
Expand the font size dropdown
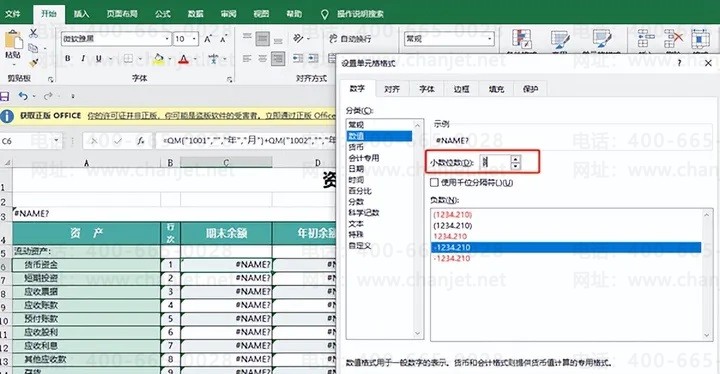click(195, 39)
